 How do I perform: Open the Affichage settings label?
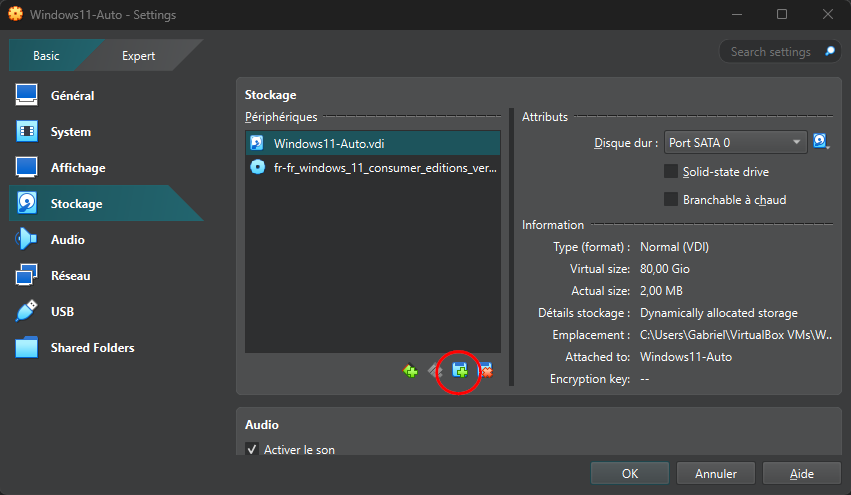pos(78,168)
